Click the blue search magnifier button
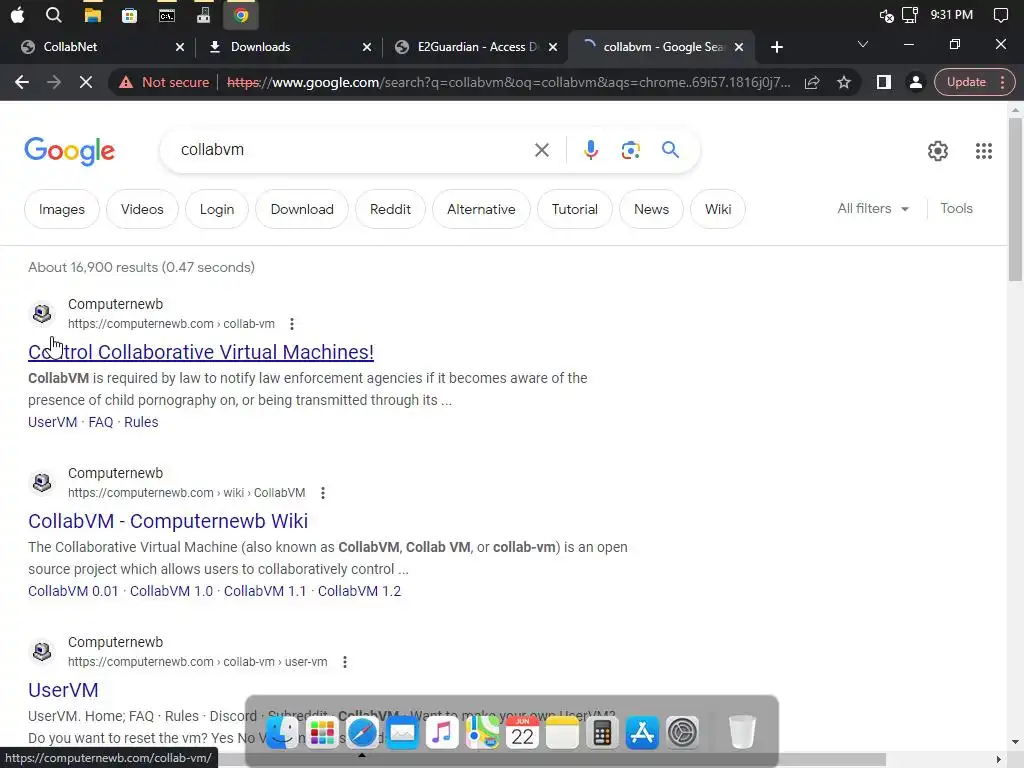 click(670, 150)
